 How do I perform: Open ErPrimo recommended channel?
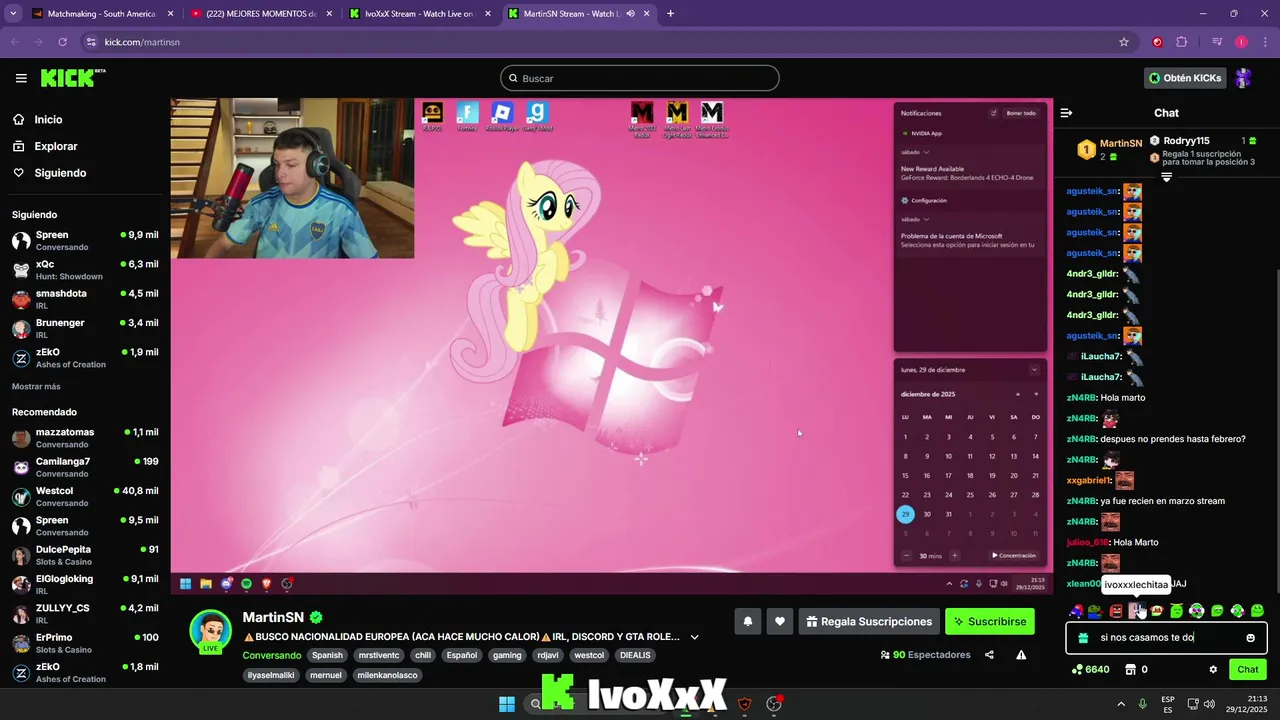85,643
